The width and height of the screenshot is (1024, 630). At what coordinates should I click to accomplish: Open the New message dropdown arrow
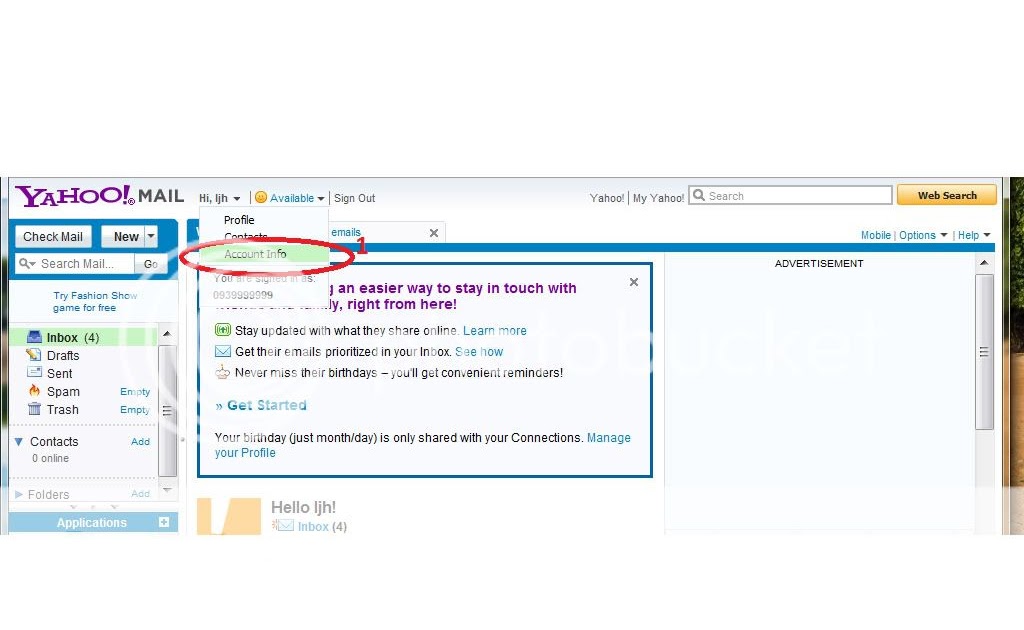point(151,236)
